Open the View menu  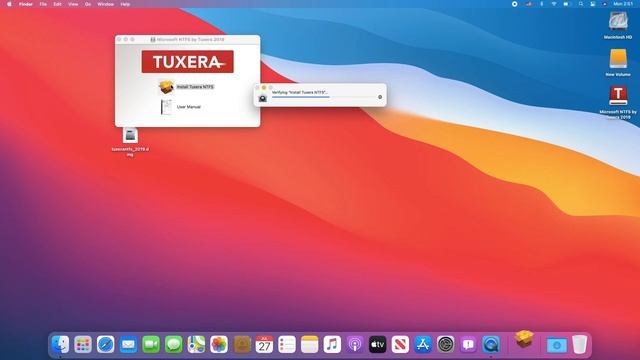[73, 4]
